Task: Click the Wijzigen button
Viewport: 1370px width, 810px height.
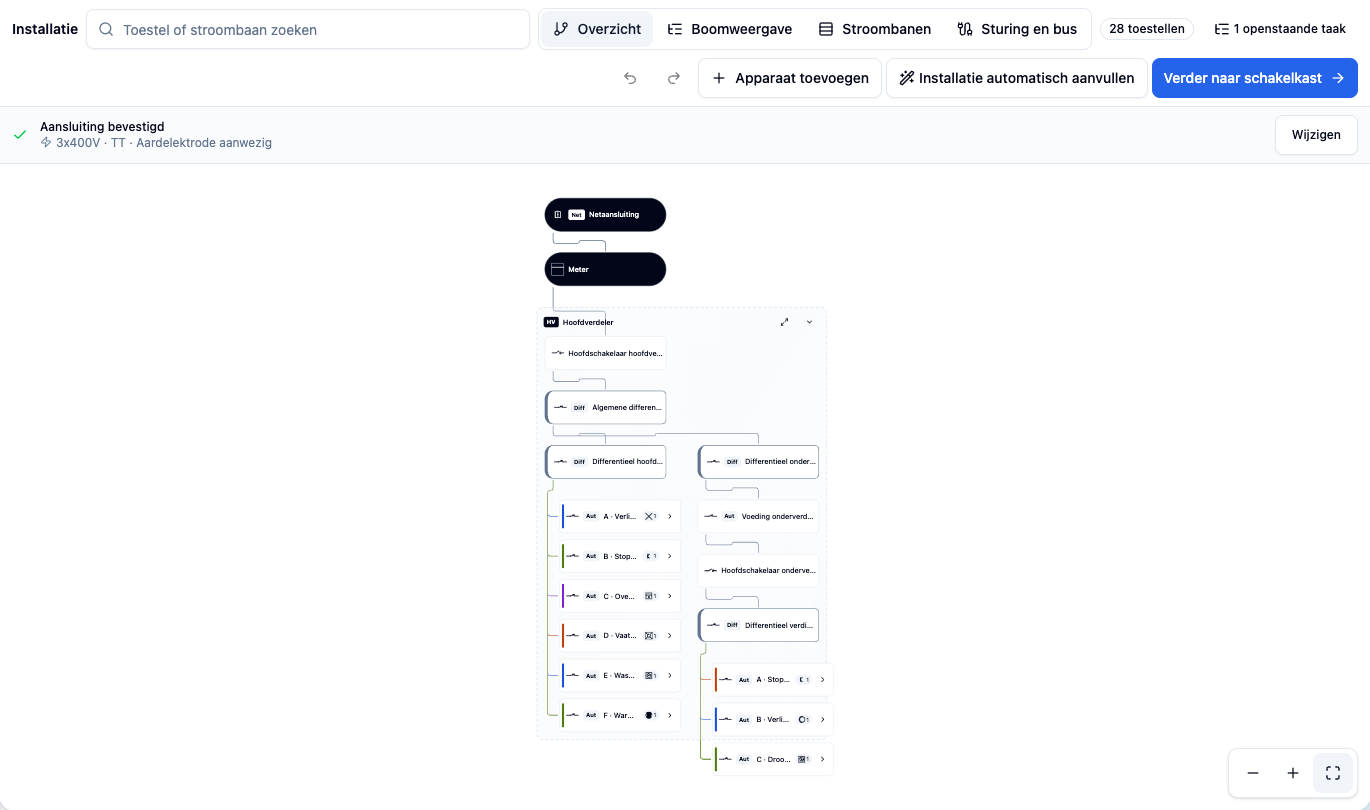Action: coord(1316,135)
